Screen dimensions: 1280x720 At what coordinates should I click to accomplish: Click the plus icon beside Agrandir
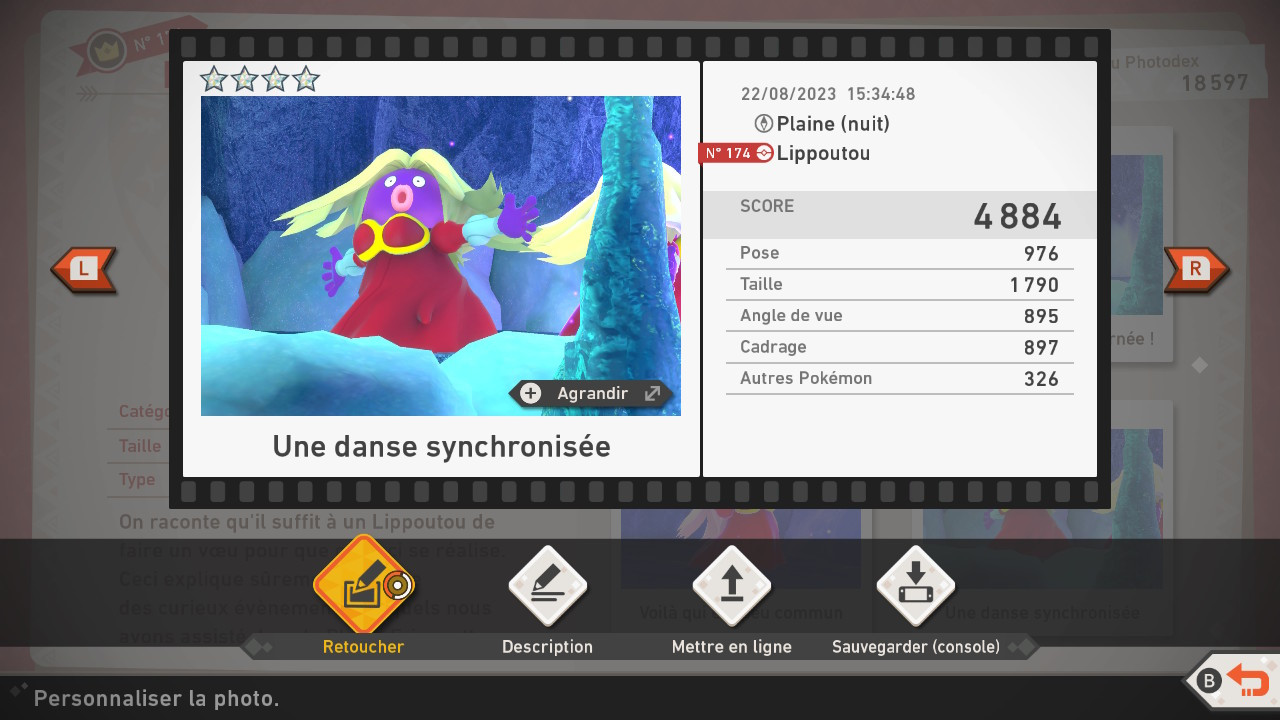[531, 393]
